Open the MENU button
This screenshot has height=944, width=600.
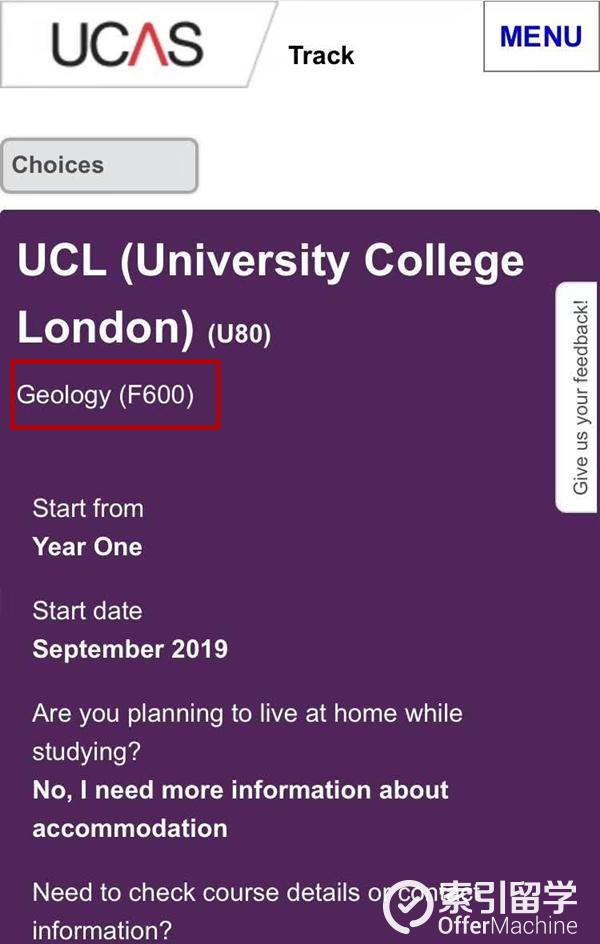pos(541,37)
